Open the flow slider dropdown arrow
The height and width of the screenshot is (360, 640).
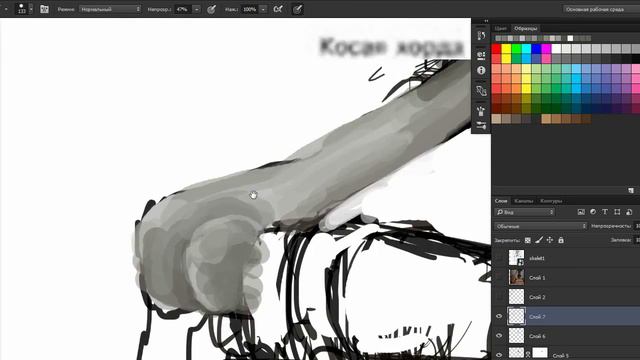click(x=263, y=9)
